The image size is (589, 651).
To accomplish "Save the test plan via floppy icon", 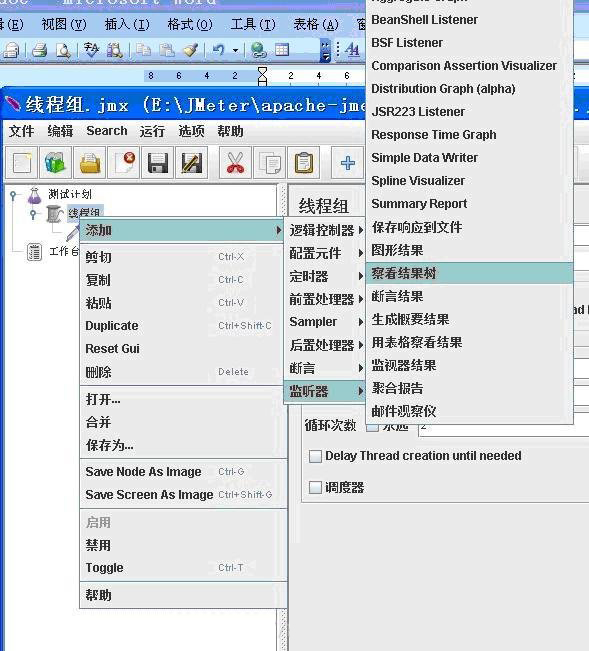I will click(157, 163).
